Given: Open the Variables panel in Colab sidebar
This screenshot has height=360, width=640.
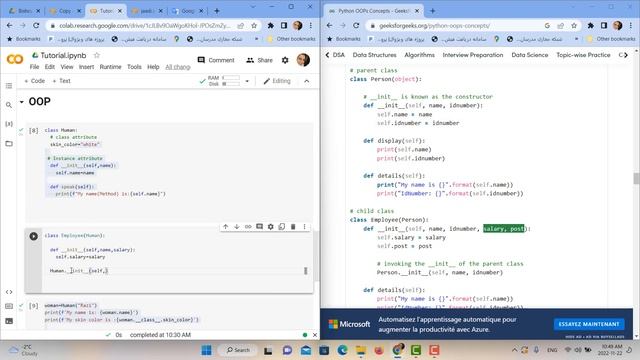Looking at the screenshot, I should (x=9, y=124).
